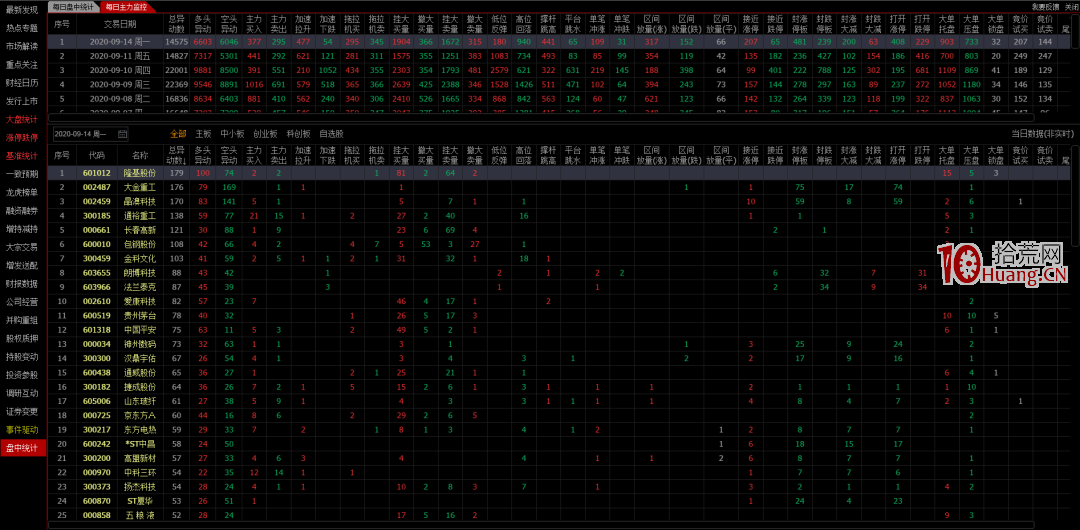The height and width of the screenshot is (530, 1080).
Task: Open 并购重组 in the sidebar
Action: click(x=23, y=320)
